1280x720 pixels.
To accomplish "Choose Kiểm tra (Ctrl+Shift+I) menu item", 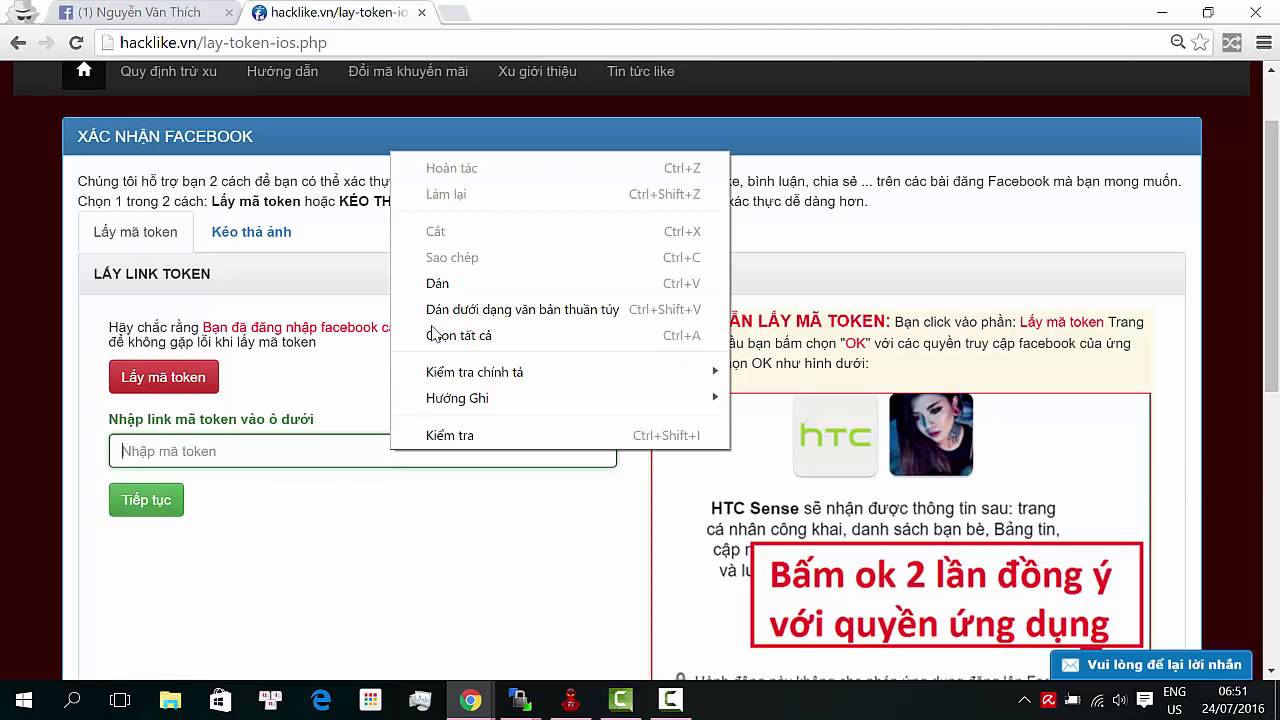I will [560, 435].
